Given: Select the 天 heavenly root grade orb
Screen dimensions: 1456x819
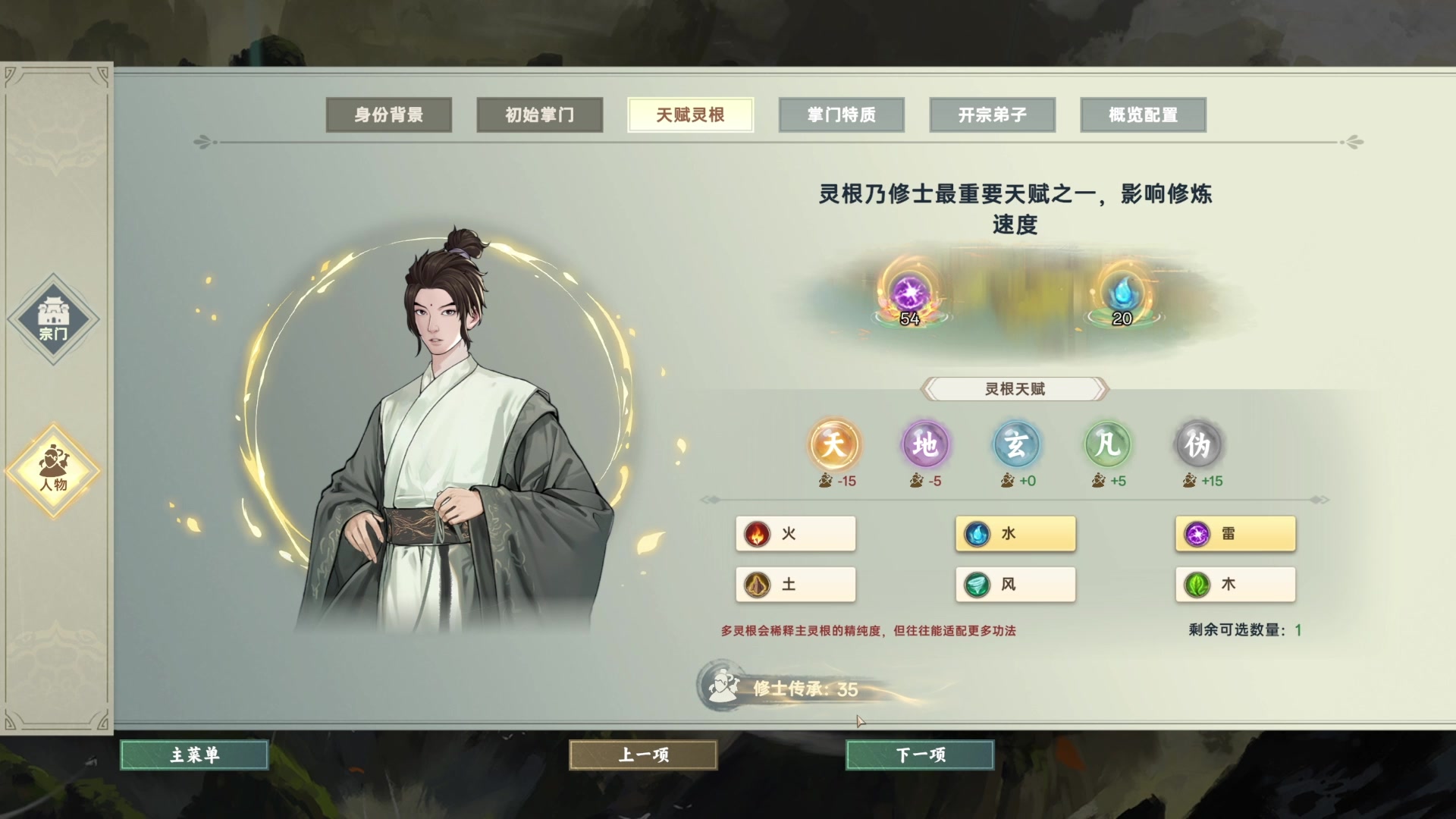Looking at the screenshot, I should [833, 444].
